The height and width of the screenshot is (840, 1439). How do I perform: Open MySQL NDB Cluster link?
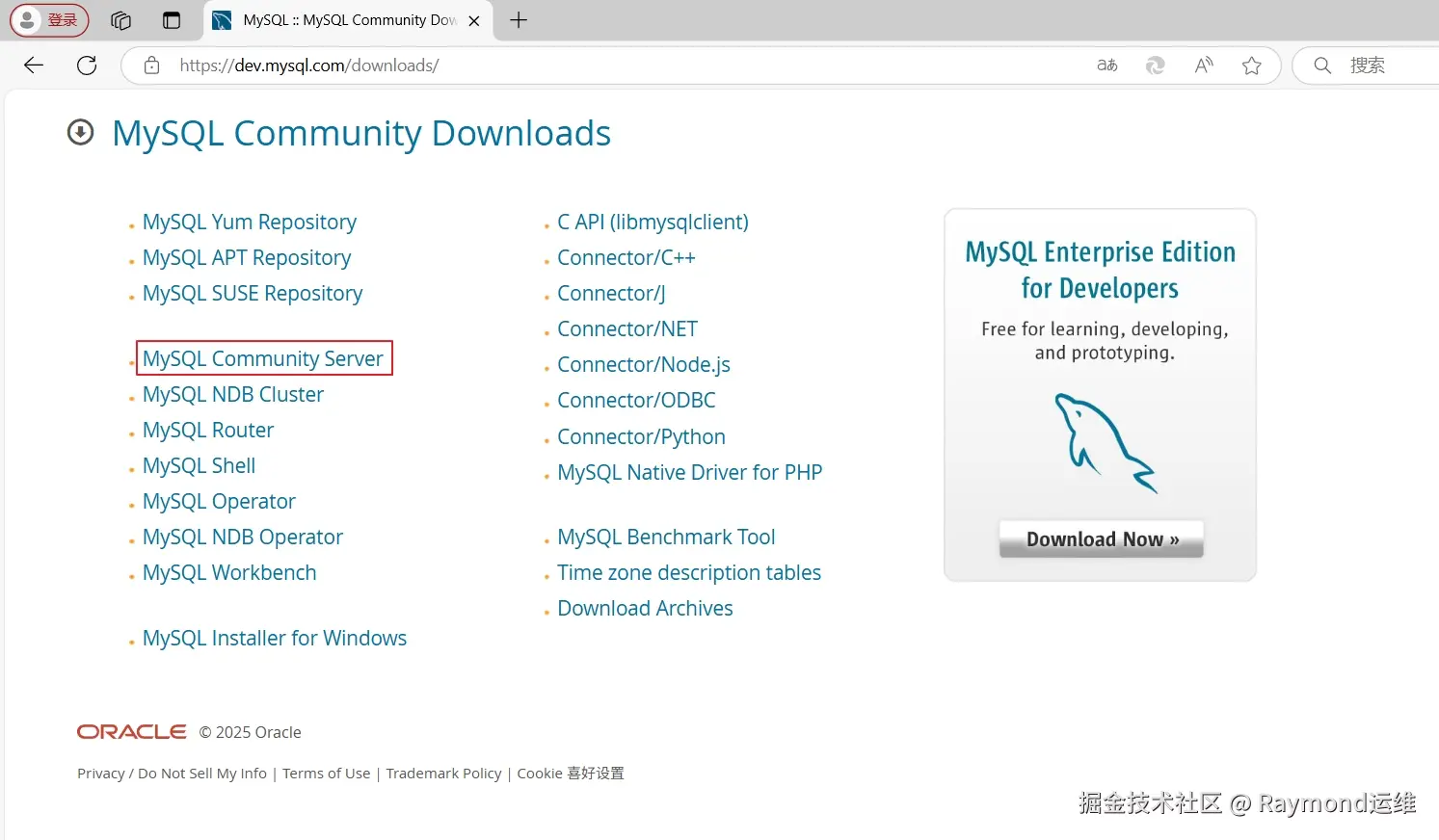(233, 395)
